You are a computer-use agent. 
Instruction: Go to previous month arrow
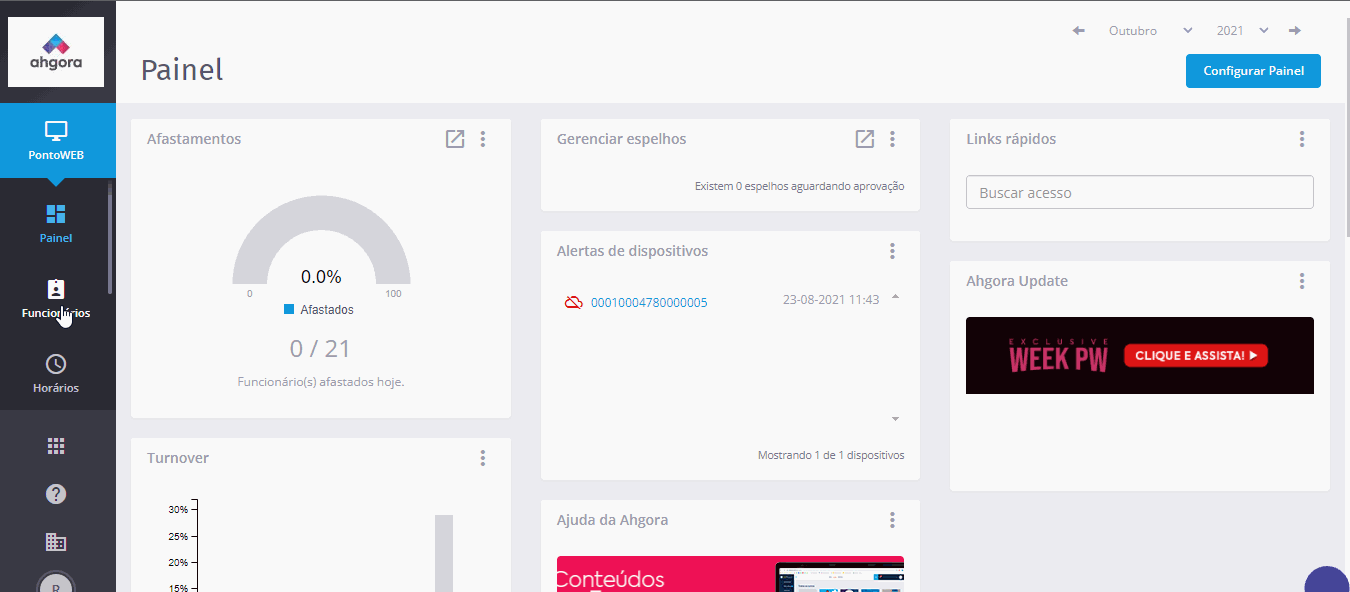pos(1079,31)
